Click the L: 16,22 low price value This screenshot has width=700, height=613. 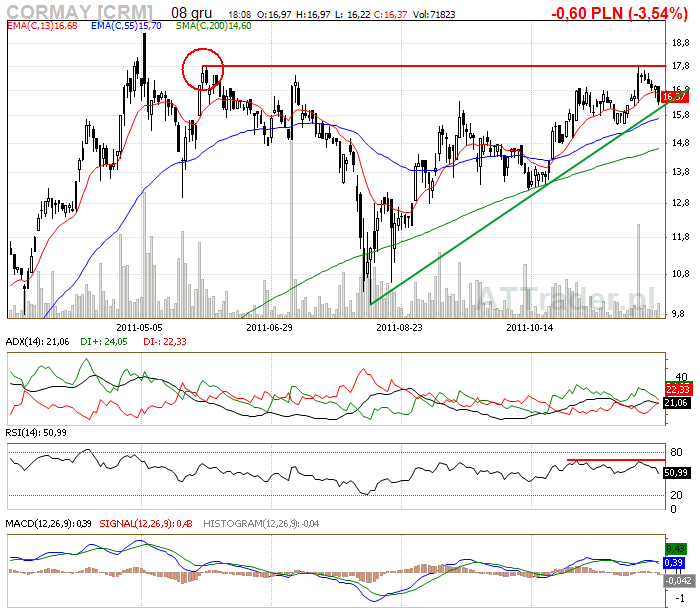[x=352, y=15]
